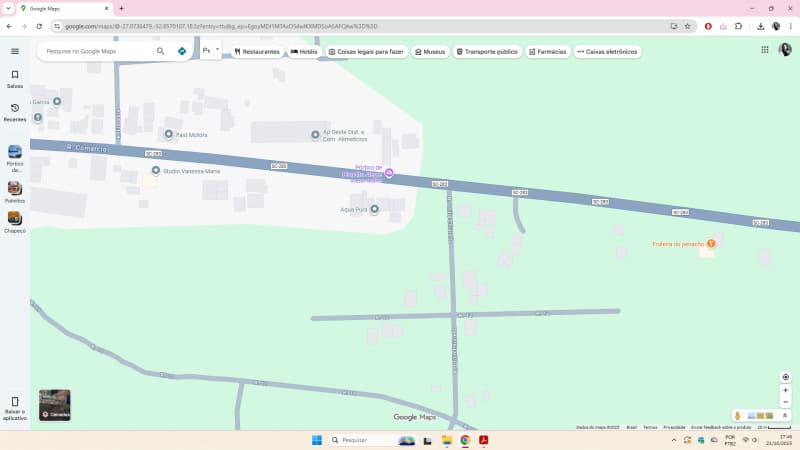
Task: Zoom out with the minus button
Action: click(786, 402)
